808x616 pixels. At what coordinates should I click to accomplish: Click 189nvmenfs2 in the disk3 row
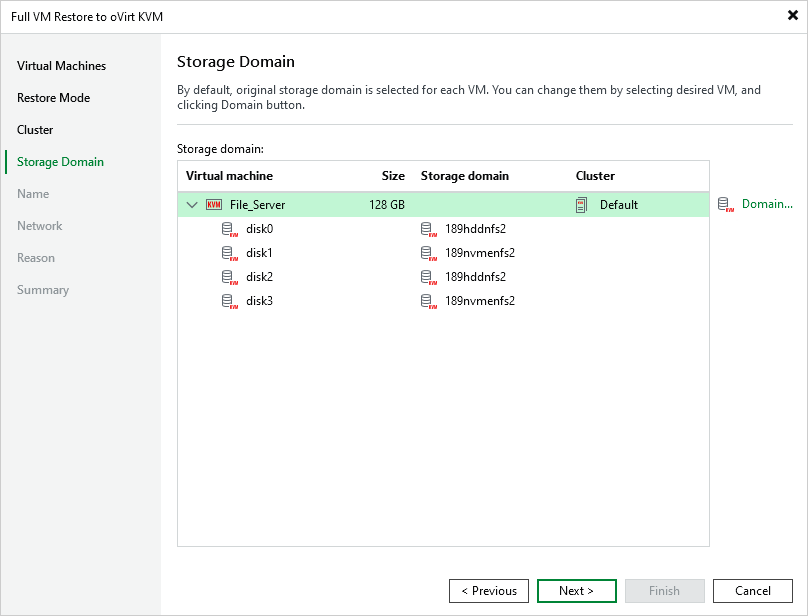pos(480,301)
